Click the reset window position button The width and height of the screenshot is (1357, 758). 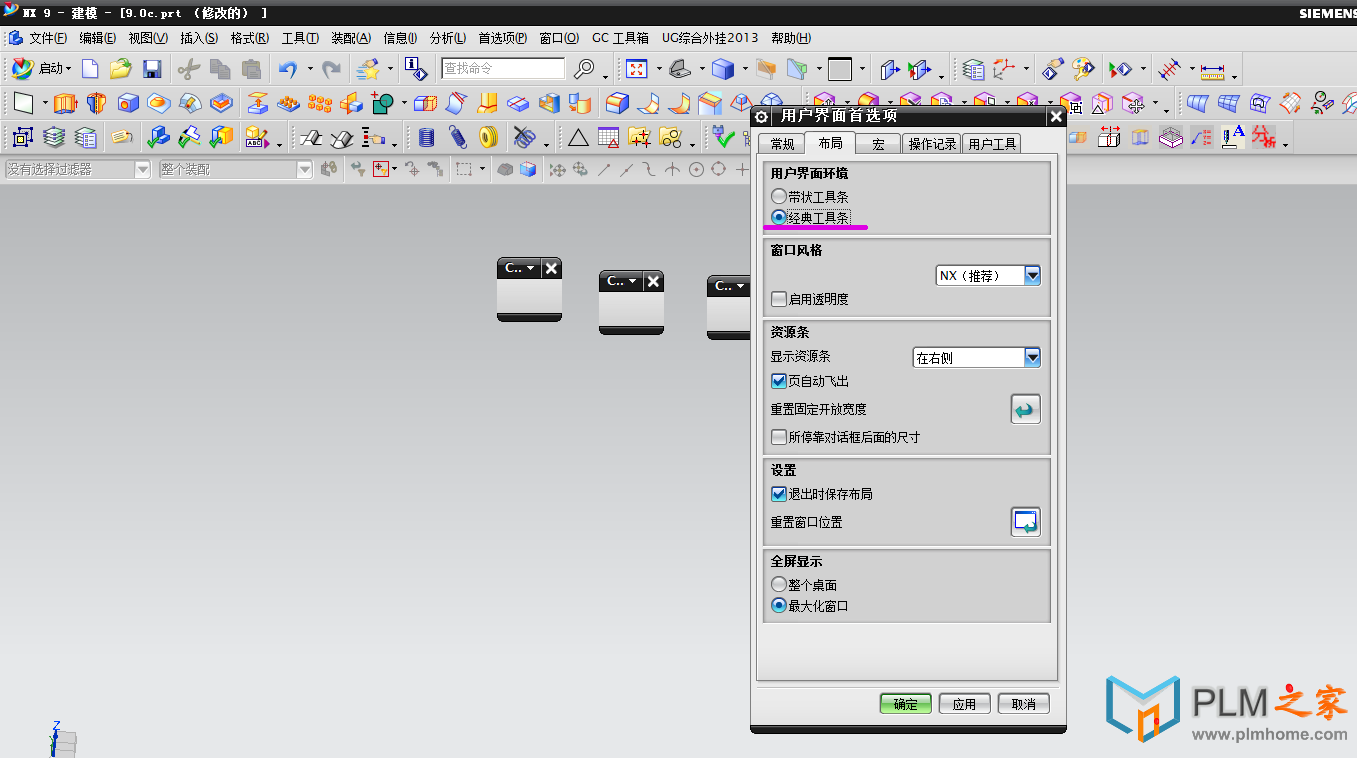click(1026, 522)
